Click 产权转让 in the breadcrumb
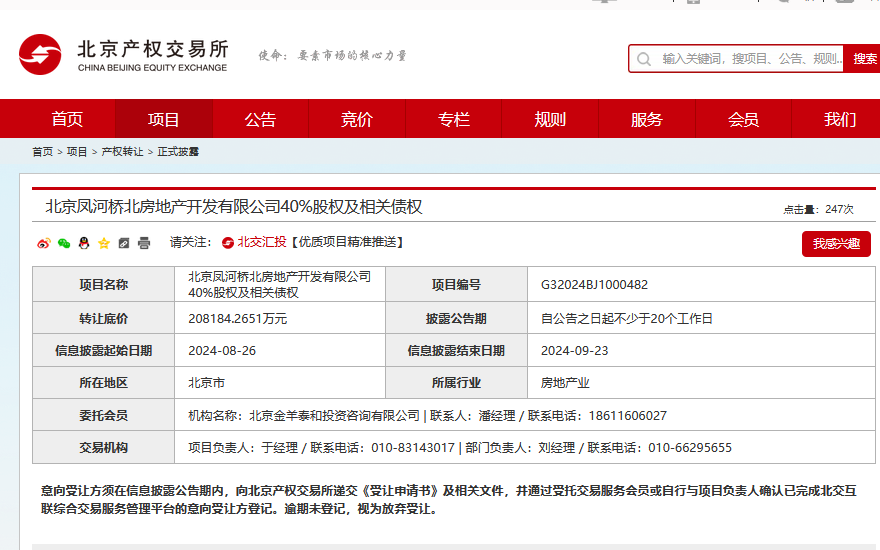Viewport: 880px width, 550px height. (x=122, y=152)
